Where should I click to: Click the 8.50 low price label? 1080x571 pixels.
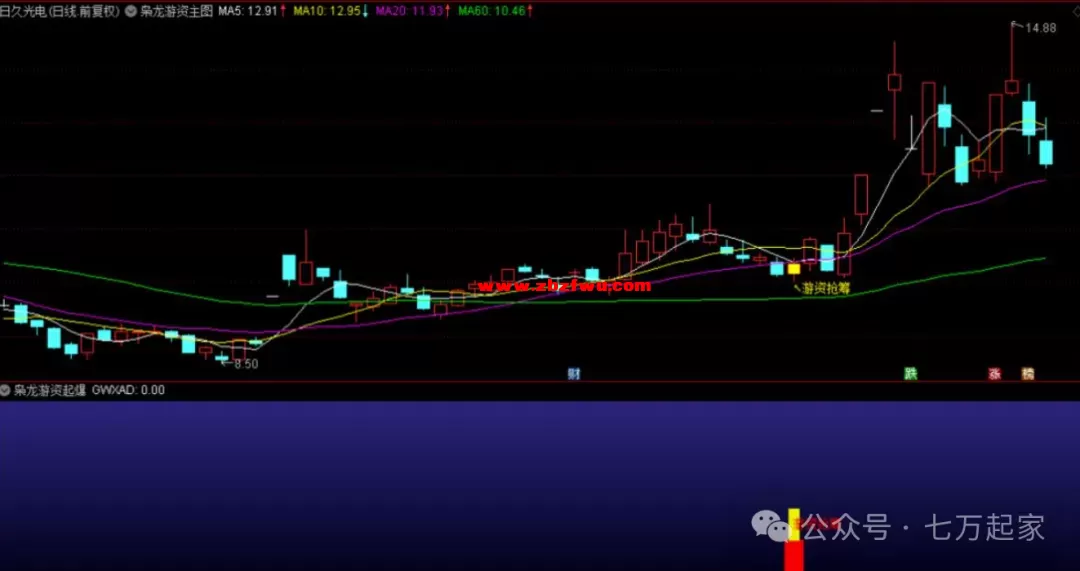point(246,364)
